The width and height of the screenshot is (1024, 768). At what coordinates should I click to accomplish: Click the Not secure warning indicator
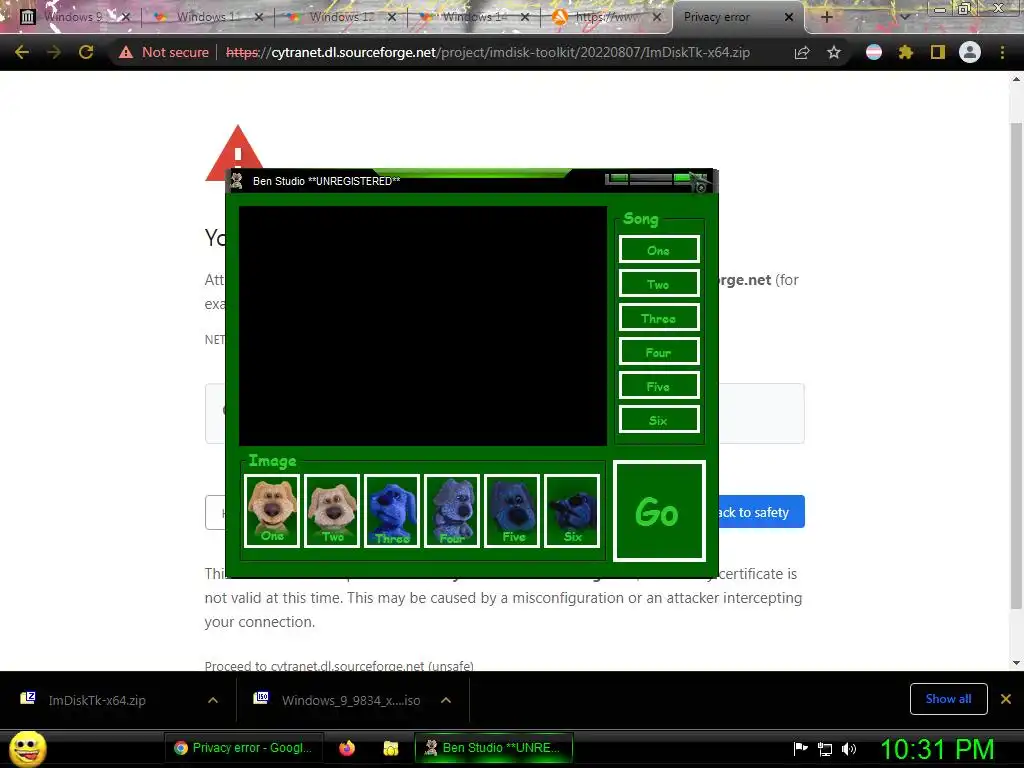click(163, 52)
